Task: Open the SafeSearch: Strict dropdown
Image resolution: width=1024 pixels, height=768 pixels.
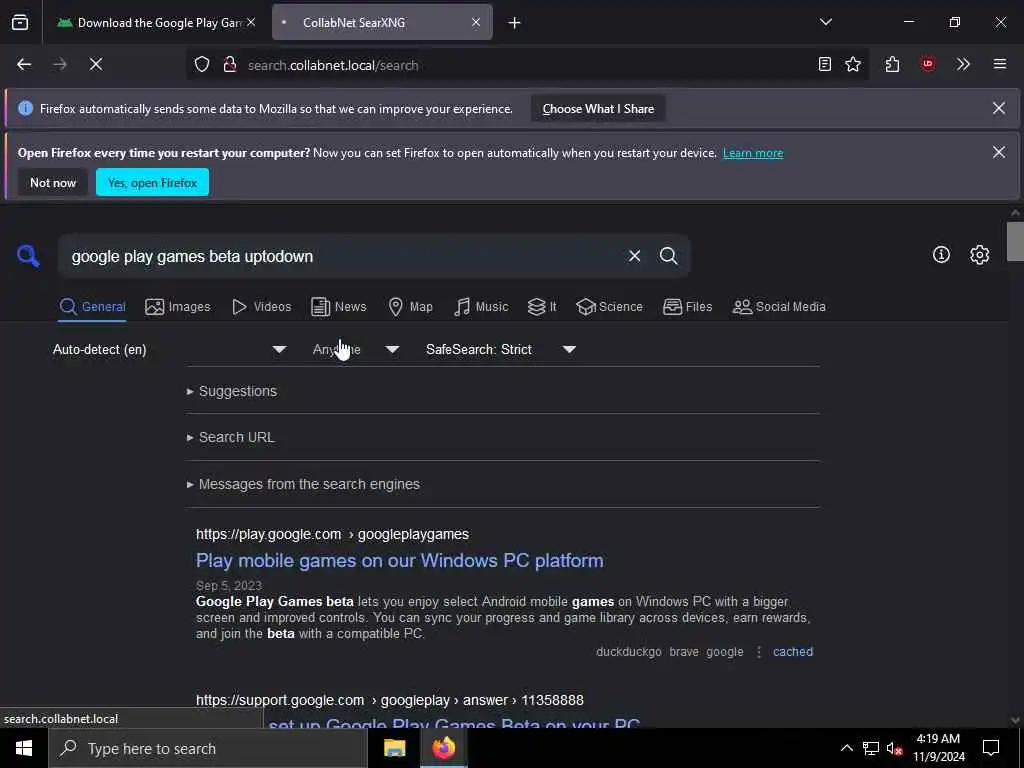Action: (501, 349)
